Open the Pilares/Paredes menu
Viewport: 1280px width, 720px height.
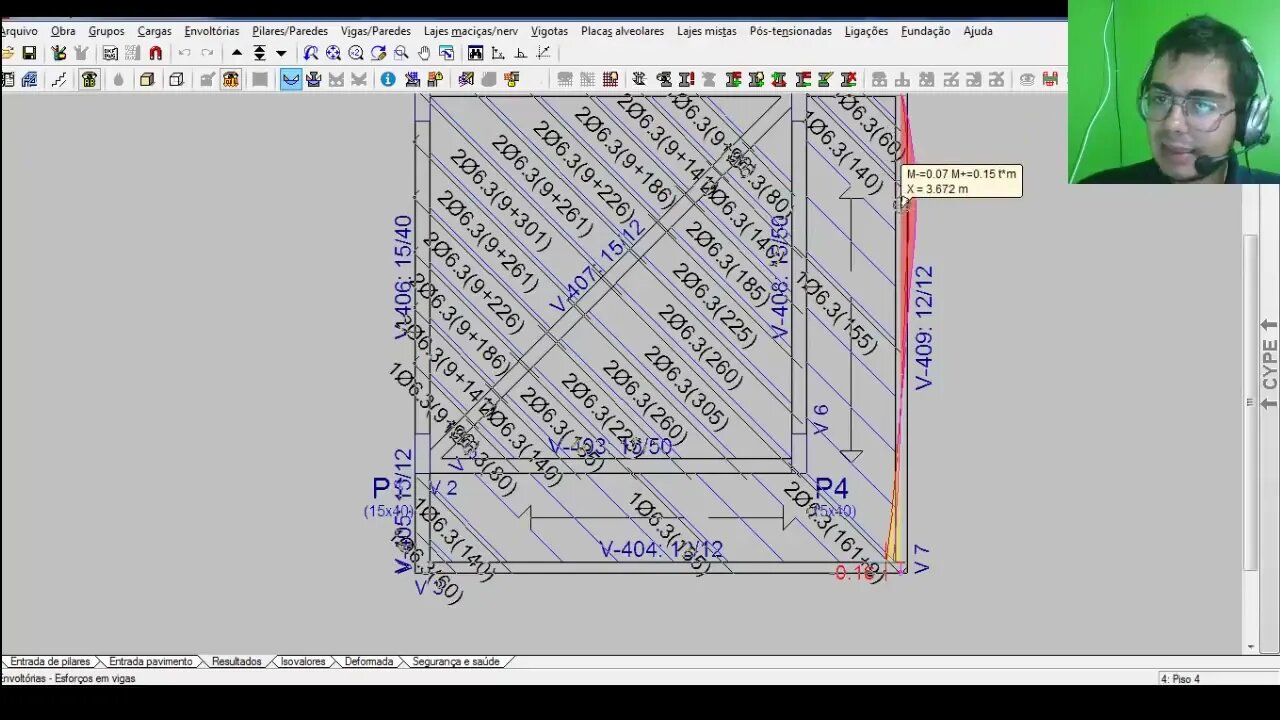coord(290,31)
